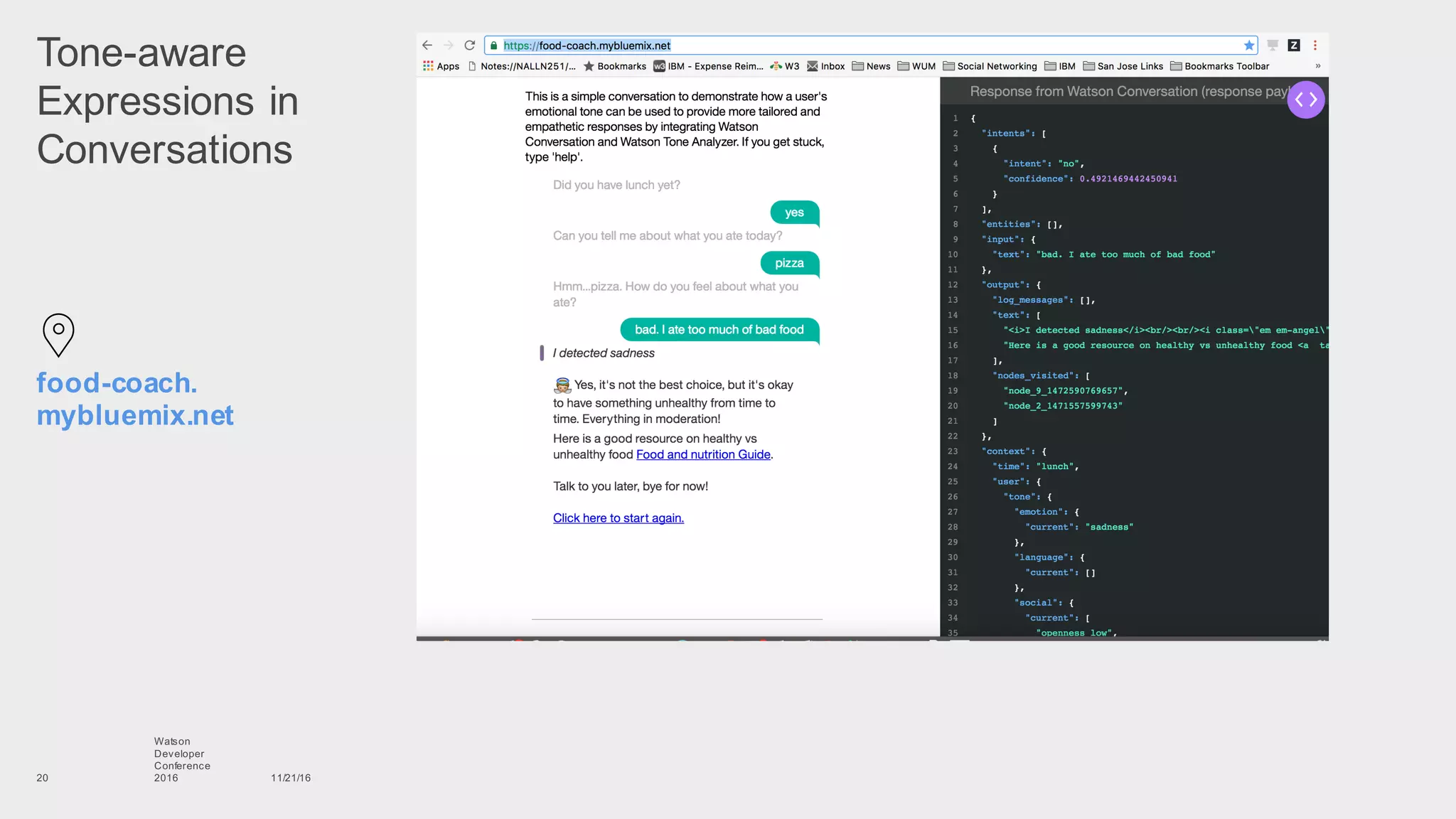The height and width of the screenshot is (819, 1456).
Task: Open the Bookmarks Toolbar folder
Action: (x=1220, y=66)
